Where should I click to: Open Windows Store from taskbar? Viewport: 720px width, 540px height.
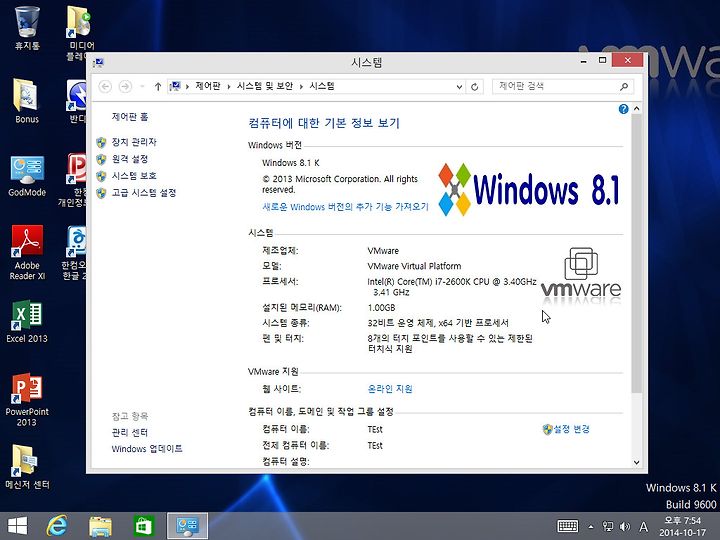pyautogui.click(x=144, y=526)
